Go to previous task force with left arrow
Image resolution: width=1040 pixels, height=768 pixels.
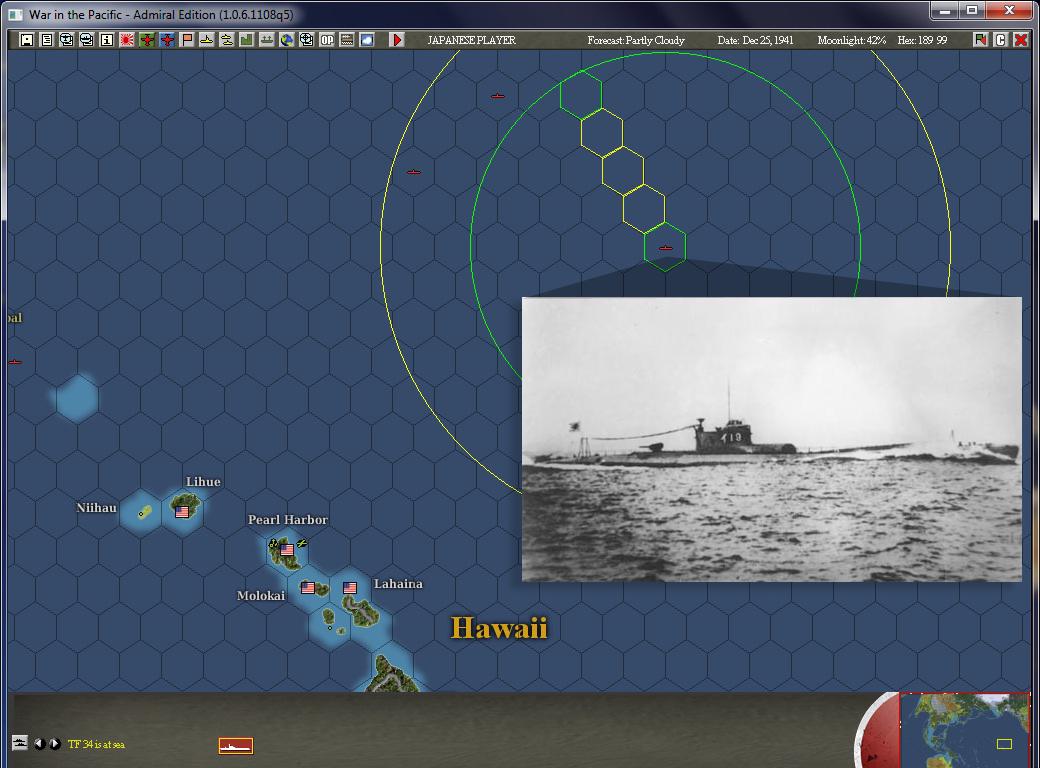(40, 743)
